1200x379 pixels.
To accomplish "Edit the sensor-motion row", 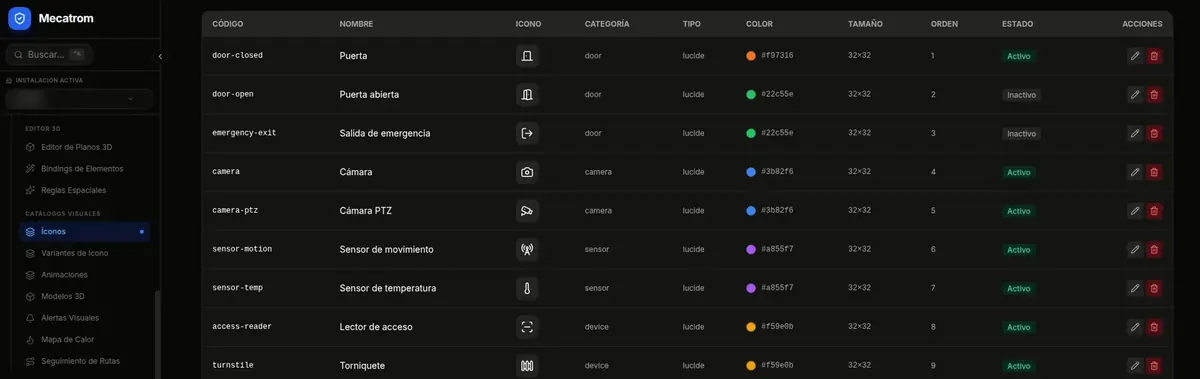I will pos(1135,249).
